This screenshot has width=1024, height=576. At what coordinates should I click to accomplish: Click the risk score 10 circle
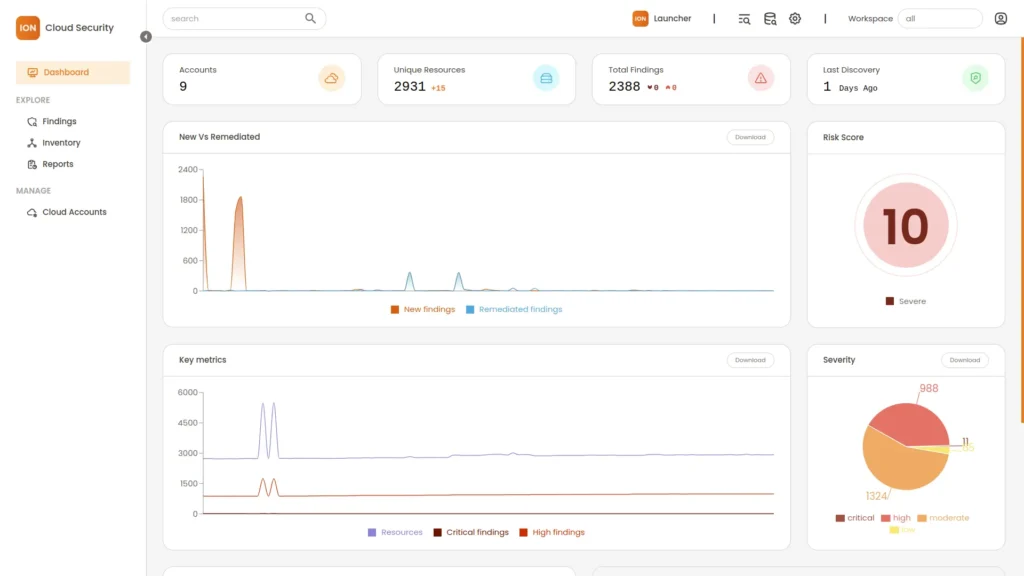point(906,225)
